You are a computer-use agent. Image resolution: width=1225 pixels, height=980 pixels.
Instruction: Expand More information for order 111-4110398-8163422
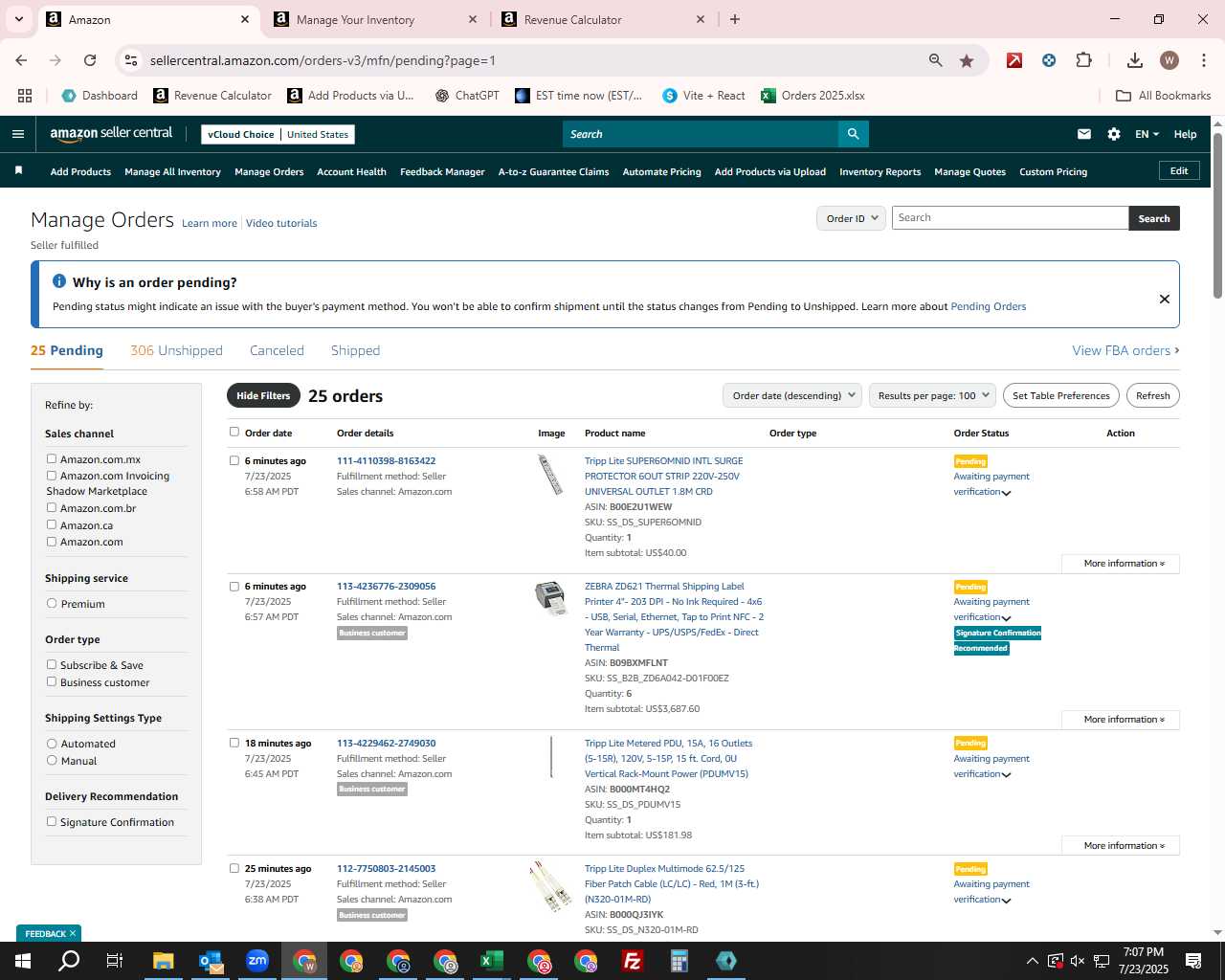1121,564
